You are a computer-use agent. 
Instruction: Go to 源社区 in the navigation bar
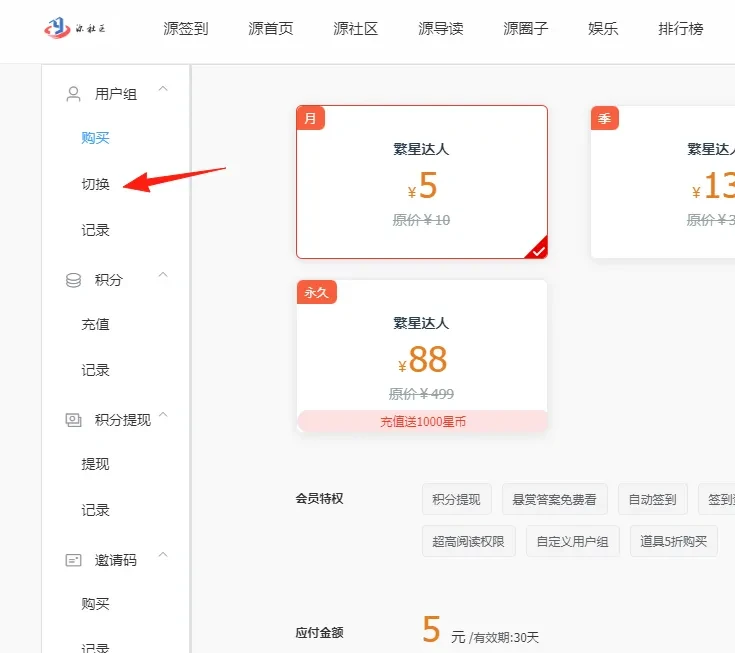click(356, 28)
